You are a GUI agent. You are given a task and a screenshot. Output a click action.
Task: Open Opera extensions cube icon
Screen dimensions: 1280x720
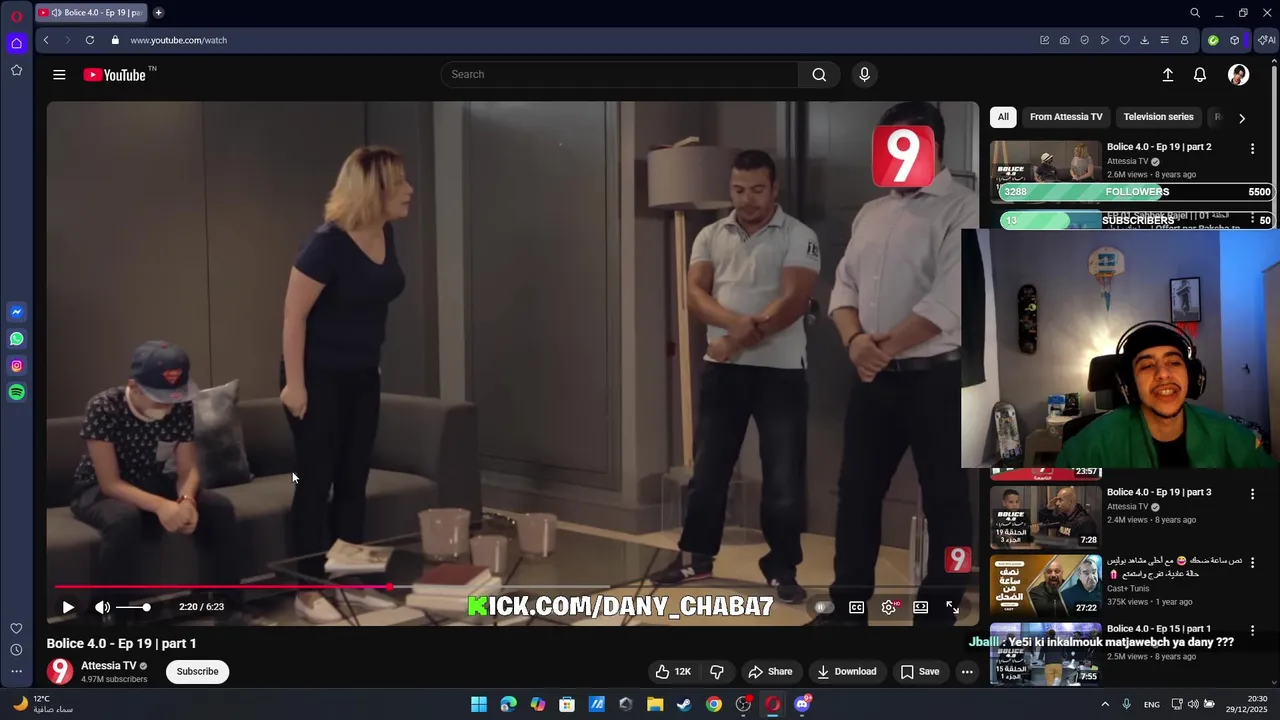[x=1235, y=40]
